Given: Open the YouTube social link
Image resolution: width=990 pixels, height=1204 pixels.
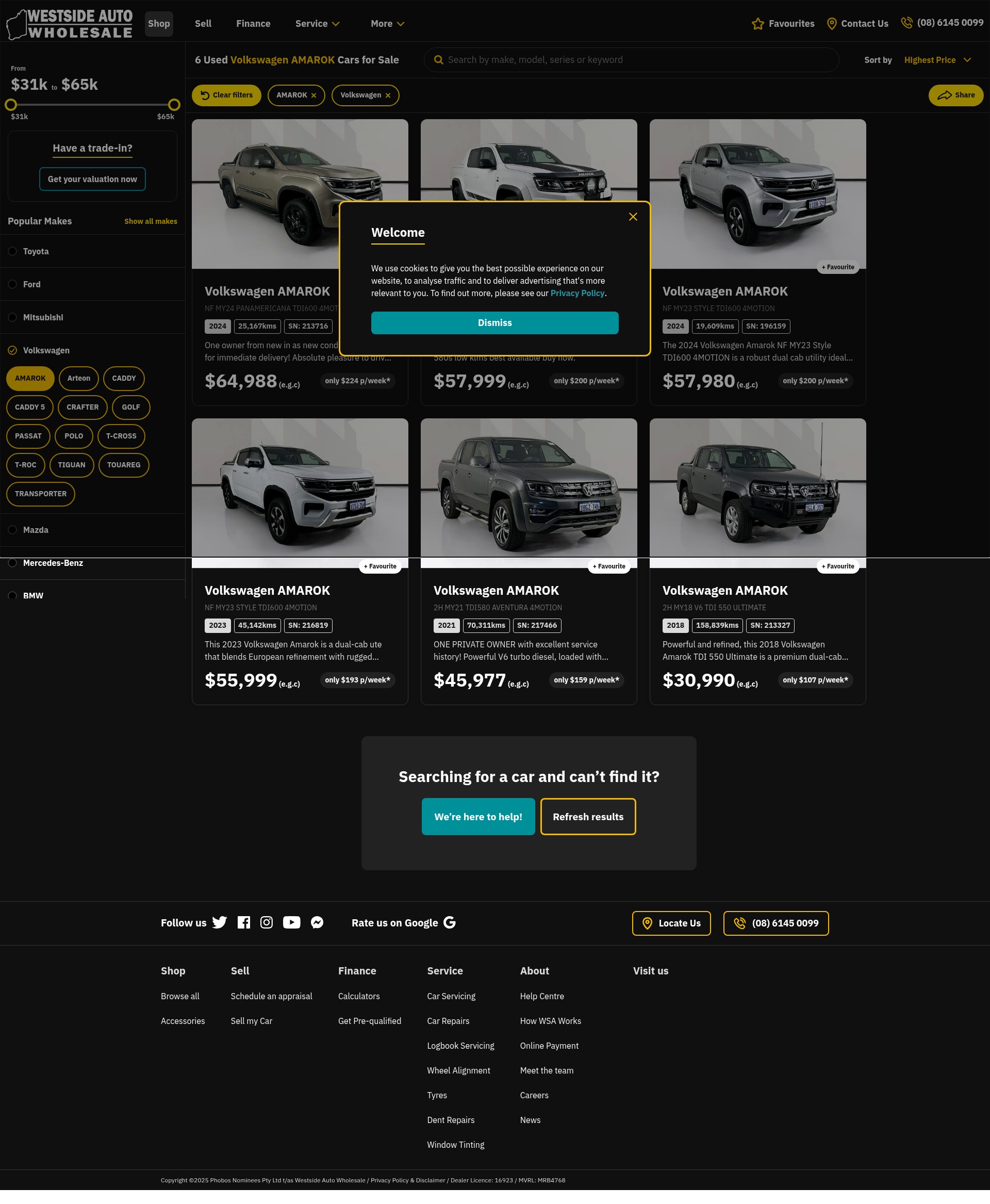Looking at the screenshot, I should (x=291, y=923).
